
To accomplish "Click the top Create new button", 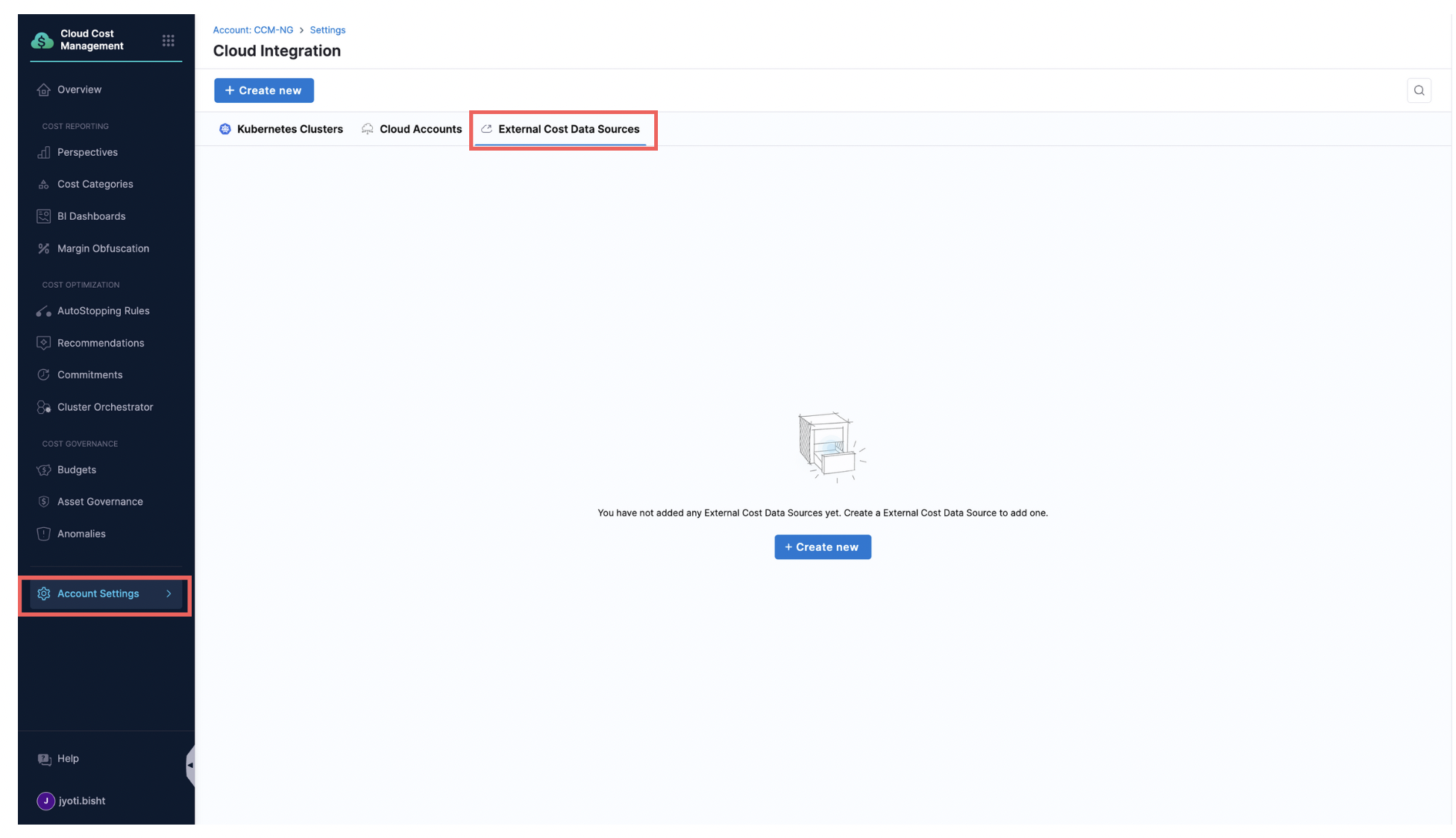I will point(263,90).
